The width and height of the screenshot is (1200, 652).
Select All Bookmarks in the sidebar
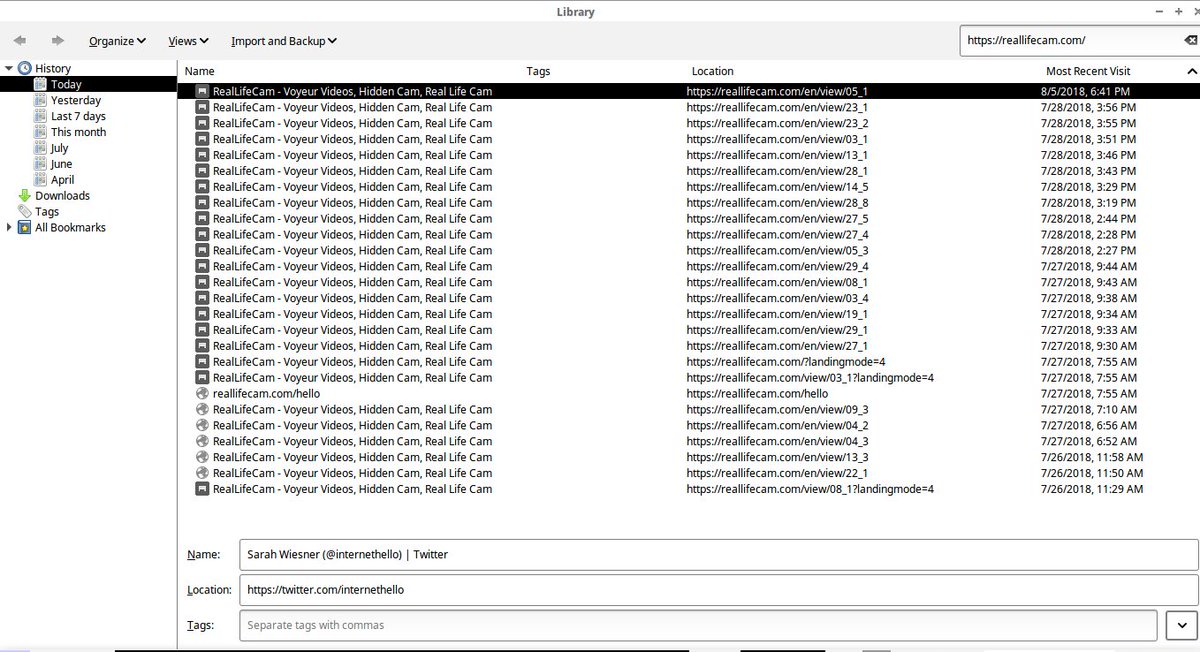click(x=70, y=228)
